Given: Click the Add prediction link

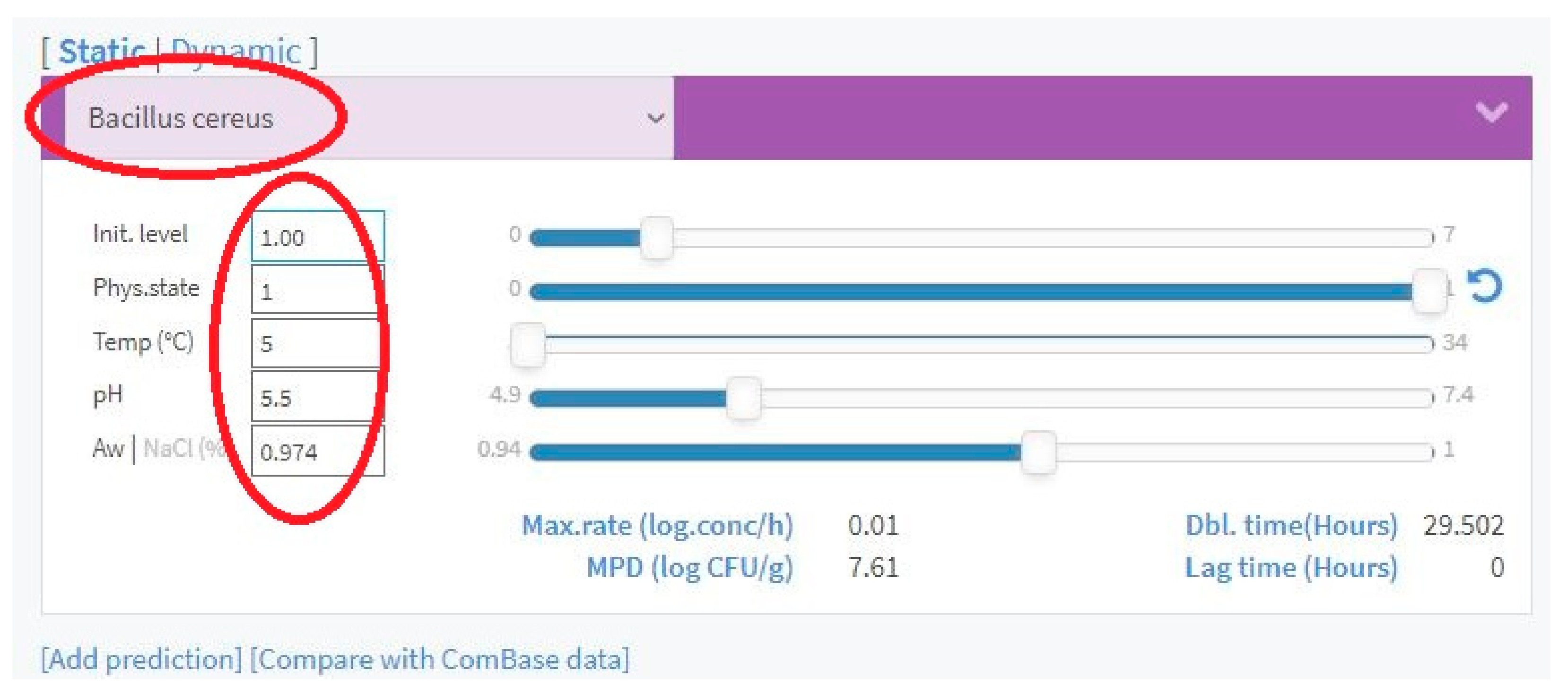Looking at the screenshot, I should (x=141, y=660).
